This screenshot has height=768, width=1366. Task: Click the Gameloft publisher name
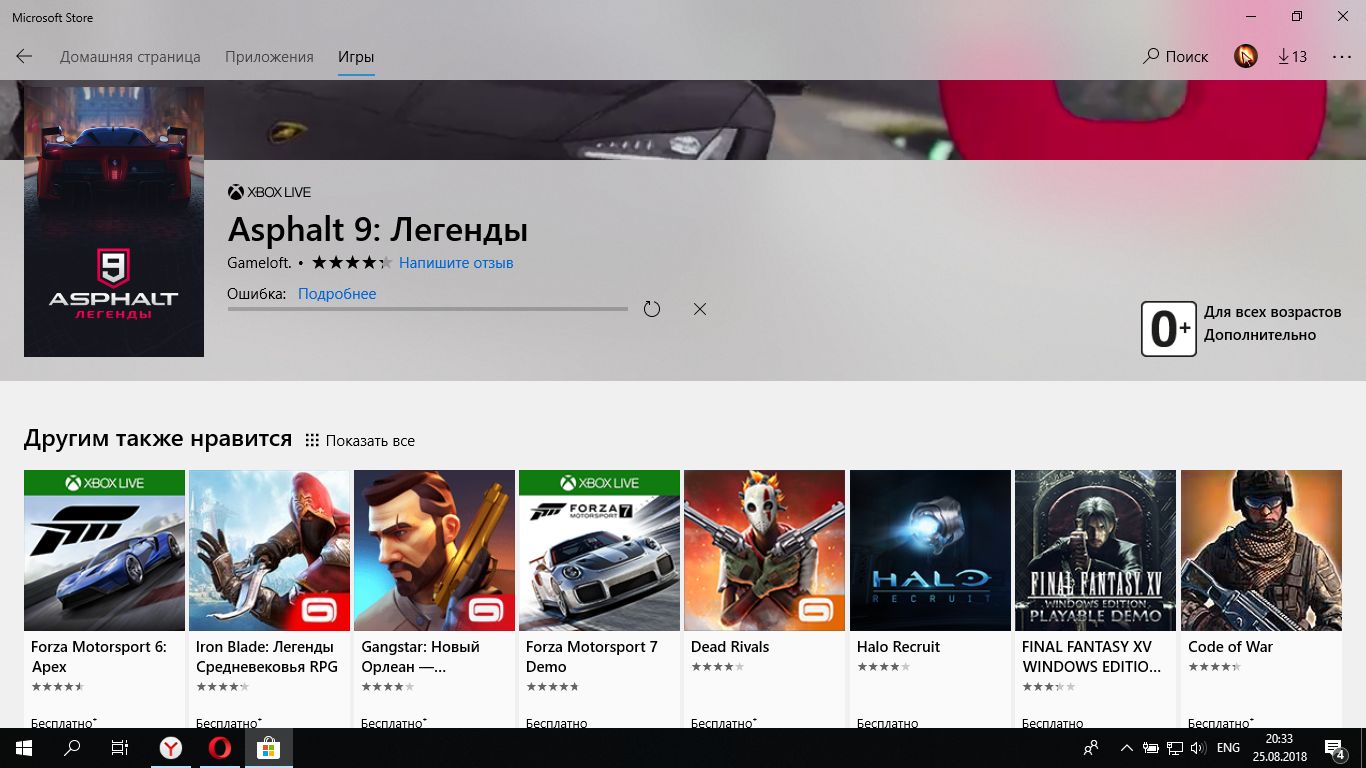pyautogui.click(x=260, y=263)
